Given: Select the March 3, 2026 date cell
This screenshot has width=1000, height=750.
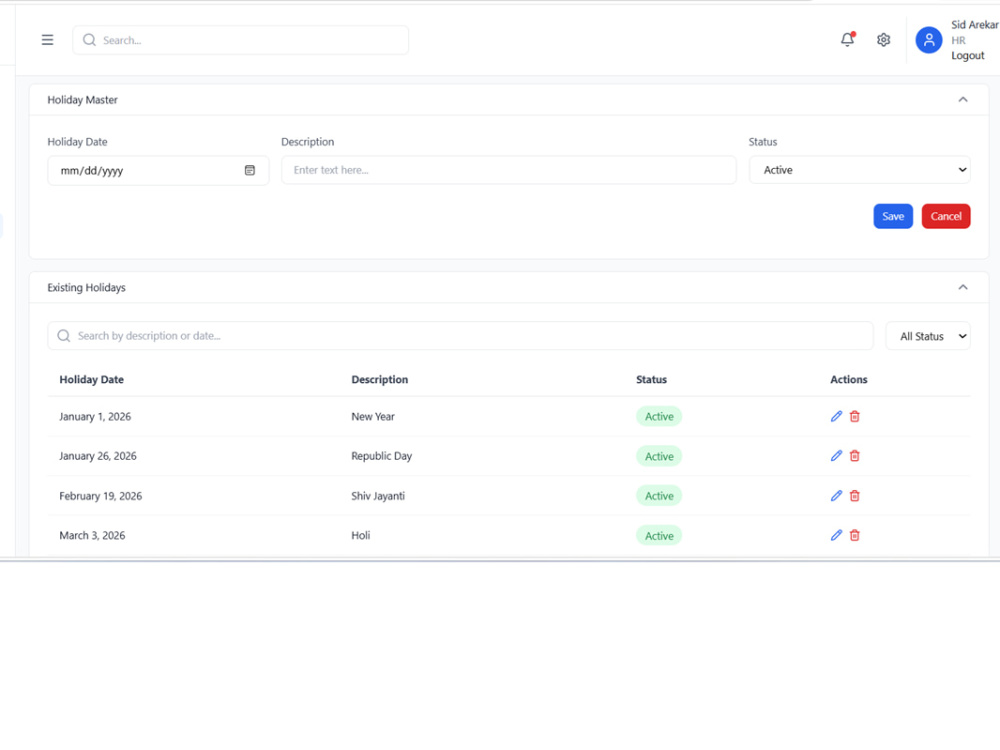Looking at the screenshot, I should click(x=92, y=535).
